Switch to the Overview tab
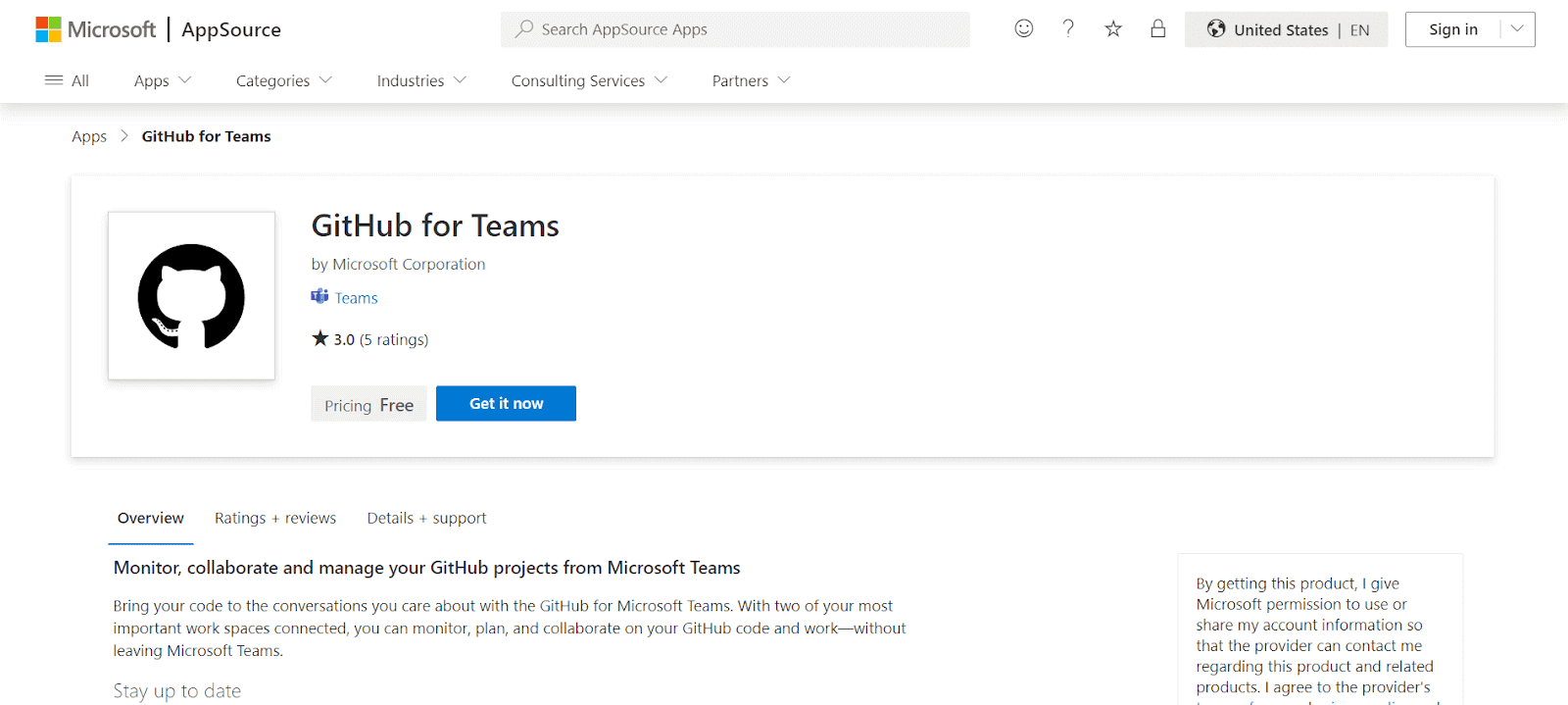This screenshot has width=1568, height=705. pyautogui.click(x=151, y=518)
